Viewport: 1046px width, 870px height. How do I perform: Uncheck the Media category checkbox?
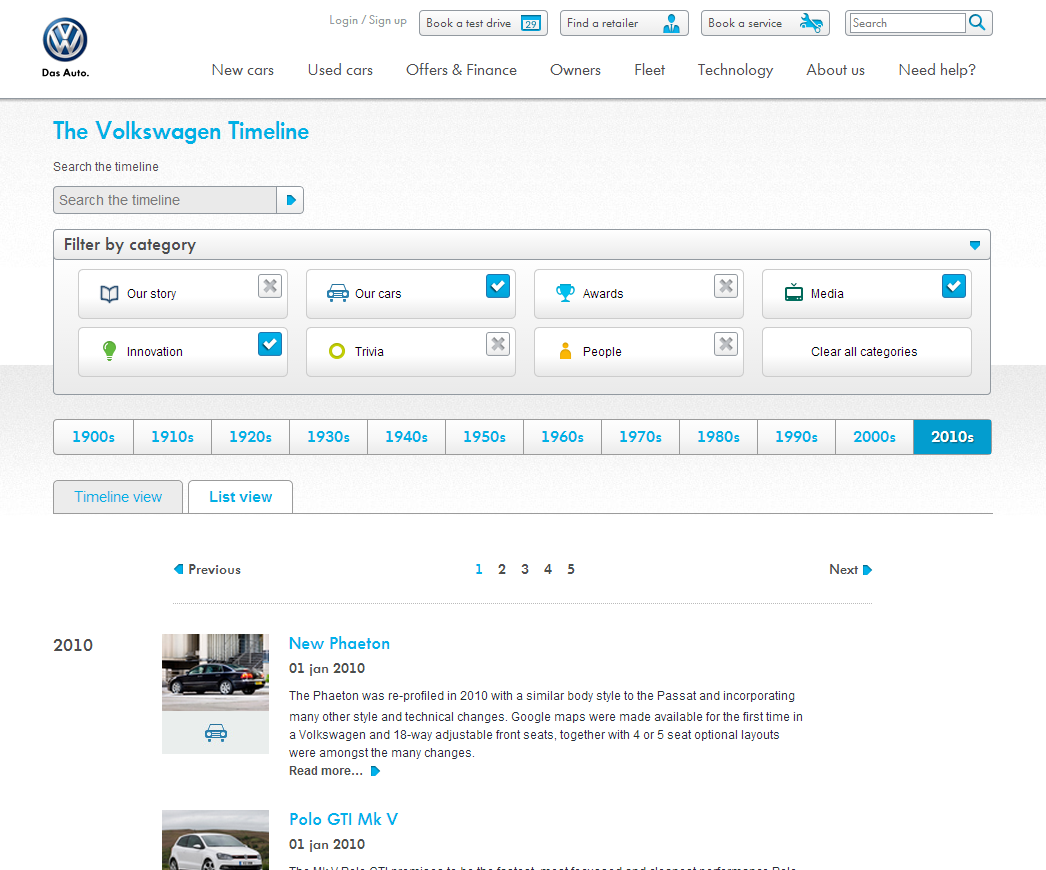[x=954, y=286]
